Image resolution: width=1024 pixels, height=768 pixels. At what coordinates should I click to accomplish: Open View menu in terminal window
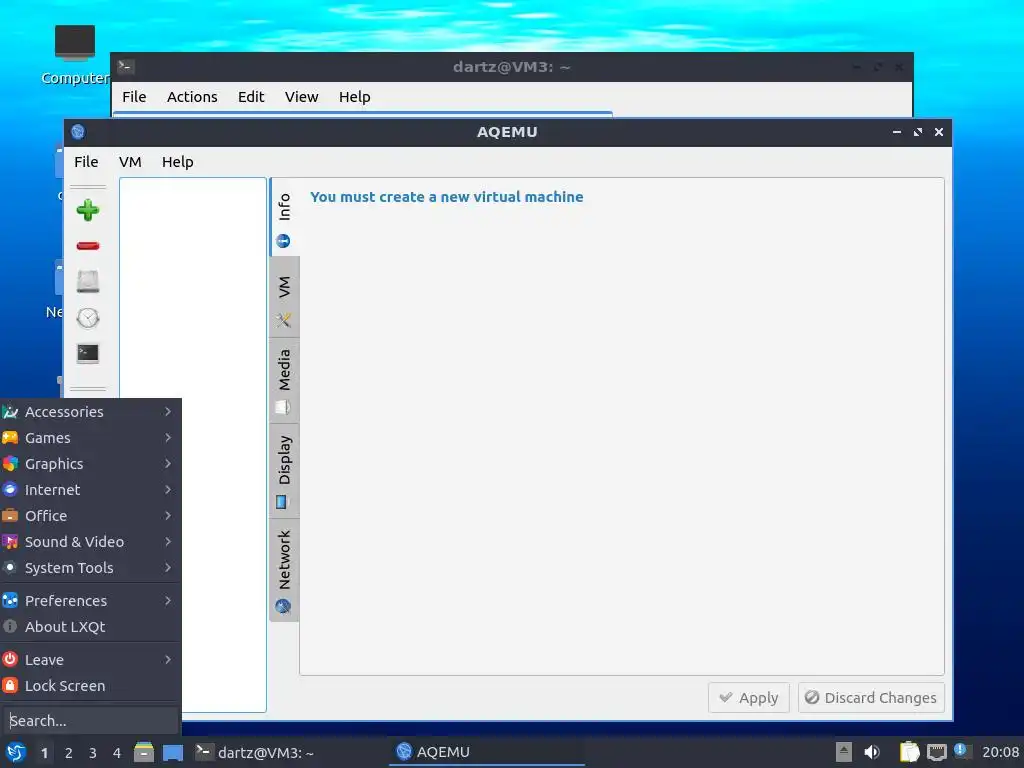(x=301, y=97)
